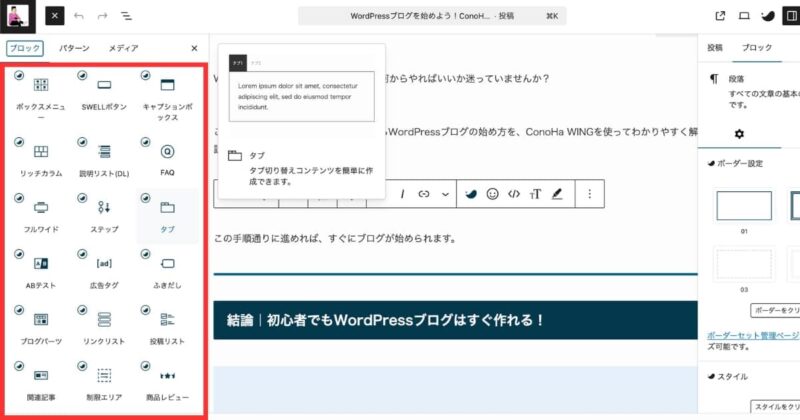Insert the 商品レビュー block
800x420 pixels.
(167, 383)
